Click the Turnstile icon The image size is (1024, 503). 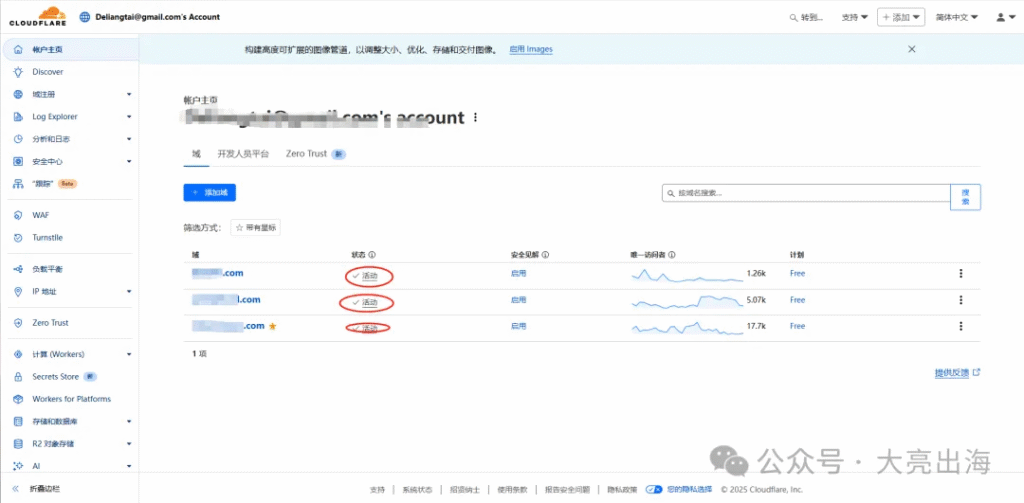click(x=18, y=238)
